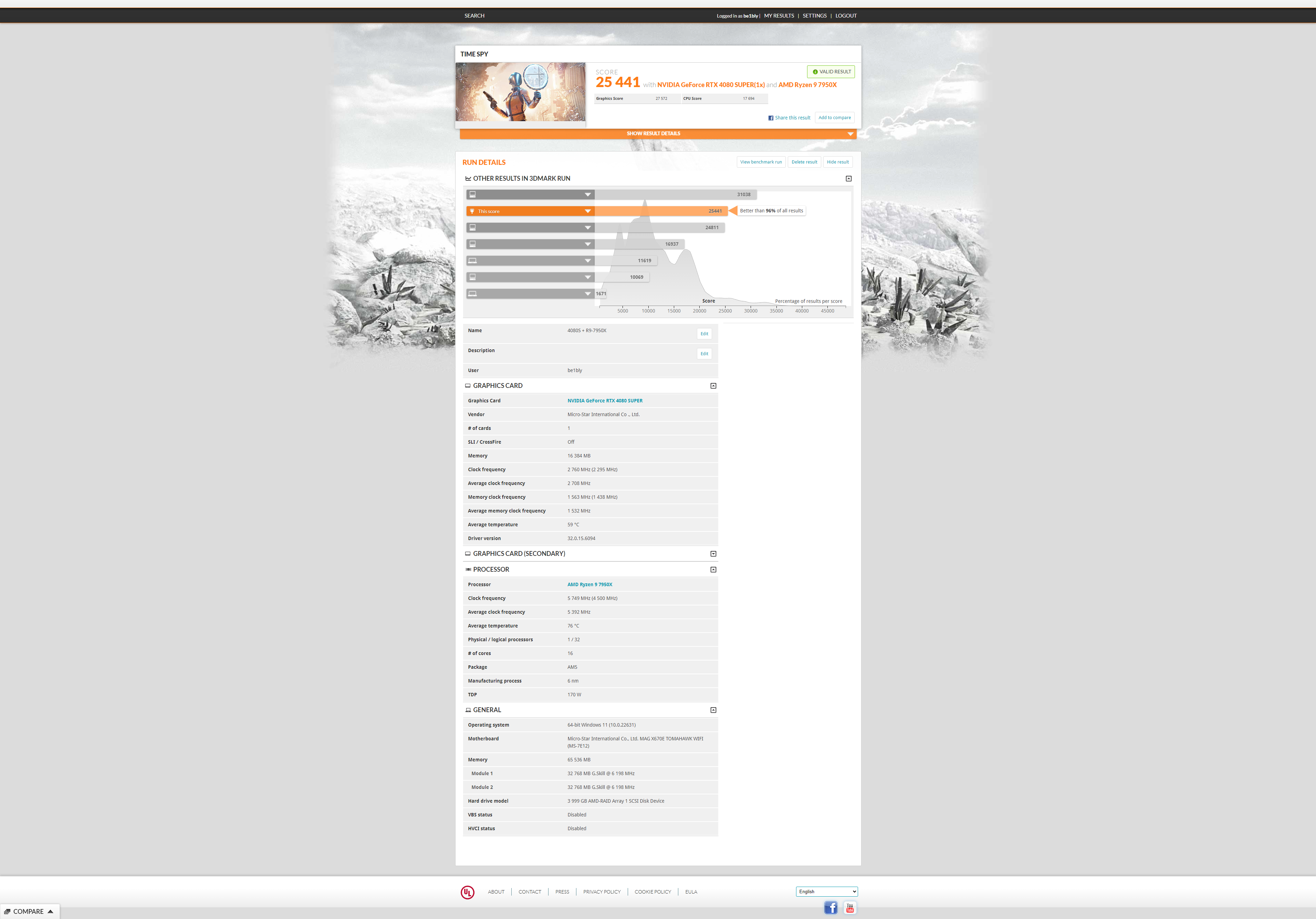This screenshot has height=919, width=1316.
Task: Open the YouTube icon in footer
Action: click(x=850, y=908)
